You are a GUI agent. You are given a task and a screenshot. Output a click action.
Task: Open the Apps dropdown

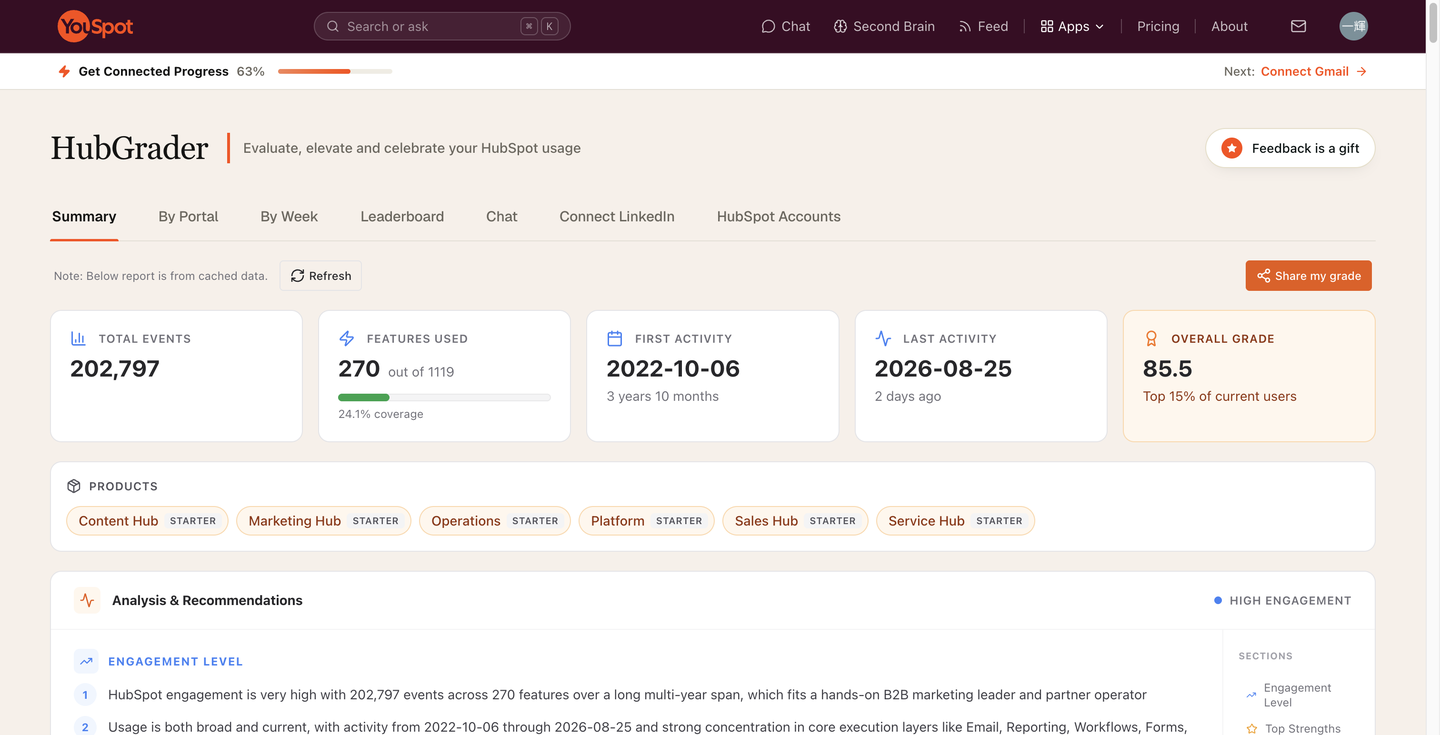[1072, 26]
